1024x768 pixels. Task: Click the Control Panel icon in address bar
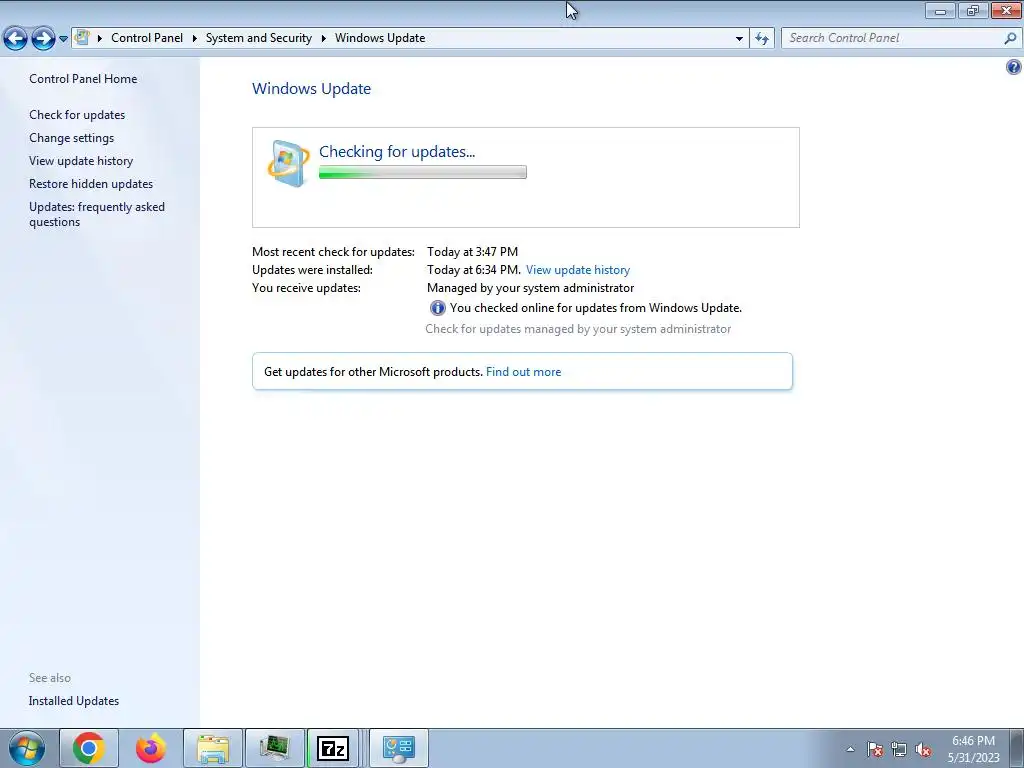(82, 38)
